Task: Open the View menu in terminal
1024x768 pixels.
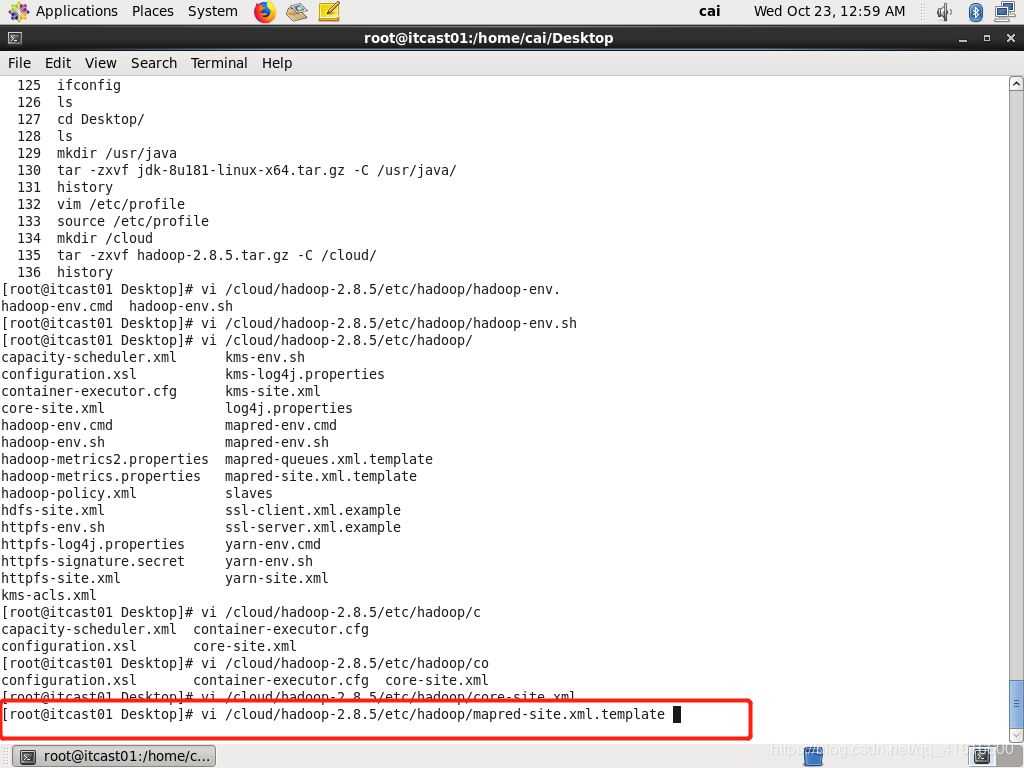Action: click(x=100, y=63)
